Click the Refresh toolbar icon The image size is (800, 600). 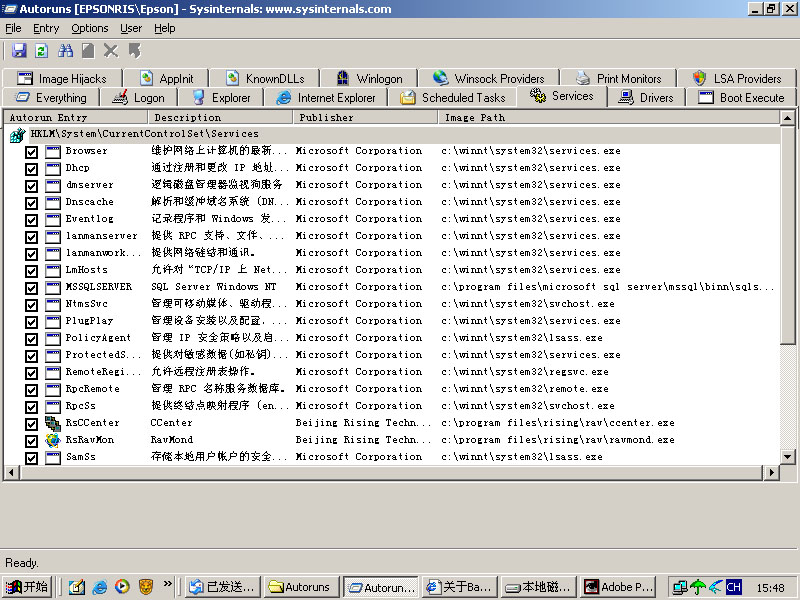coord(42,51)
